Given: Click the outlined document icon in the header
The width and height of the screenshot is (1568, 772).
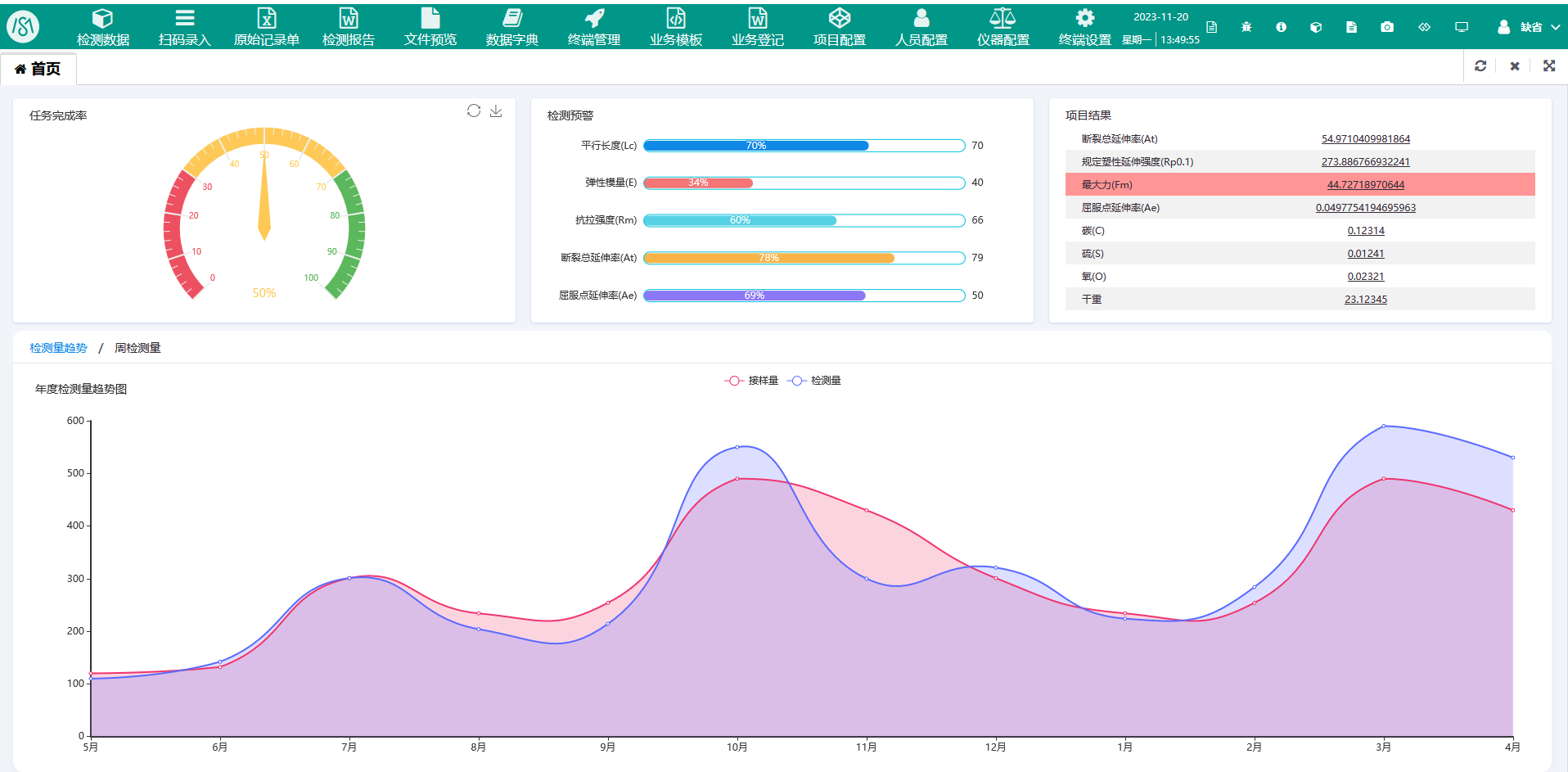Looking at the screenshot, I should coord(1212,27).
